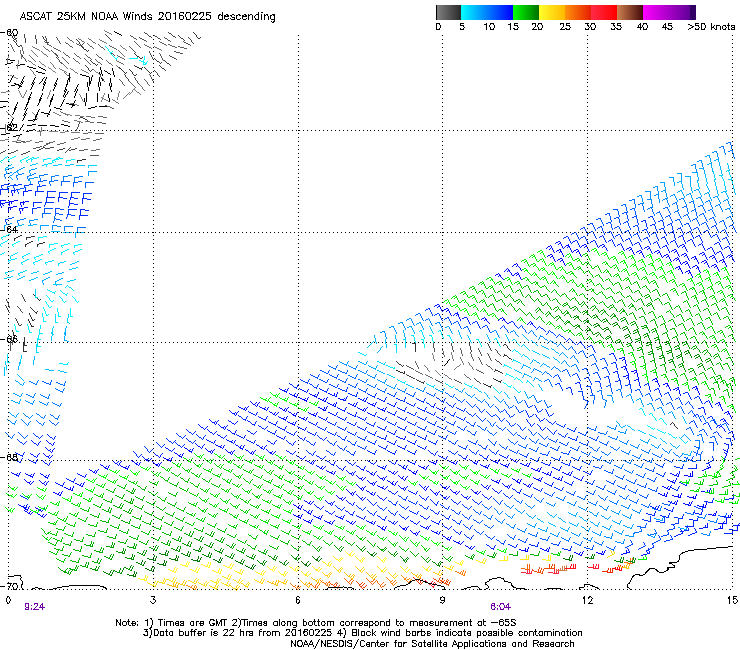Click the '3' longitude axis label
The image size is (740, 650).
153,600
